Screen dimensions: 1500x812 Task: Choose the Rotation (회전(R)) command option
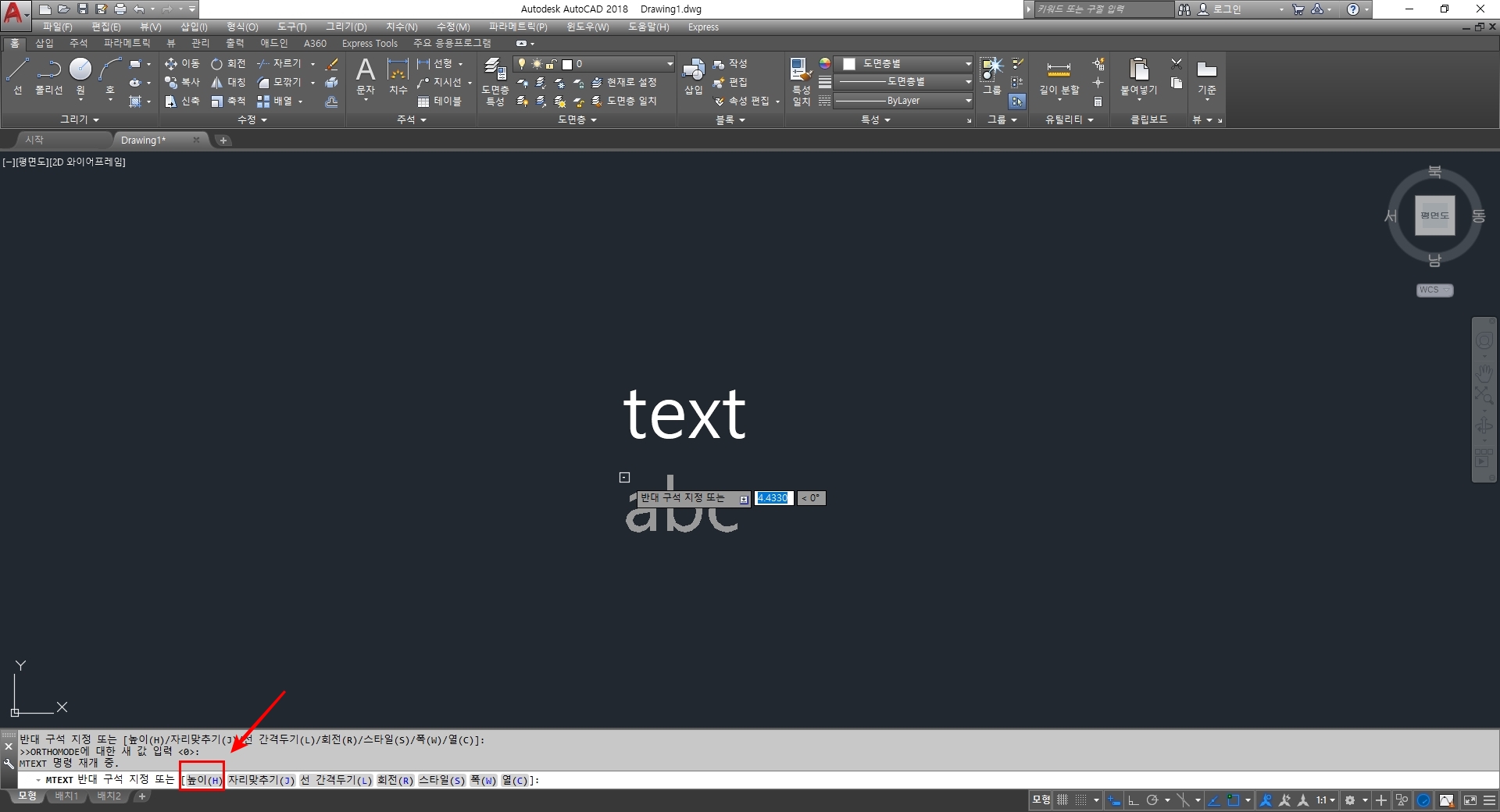[395, 780]
